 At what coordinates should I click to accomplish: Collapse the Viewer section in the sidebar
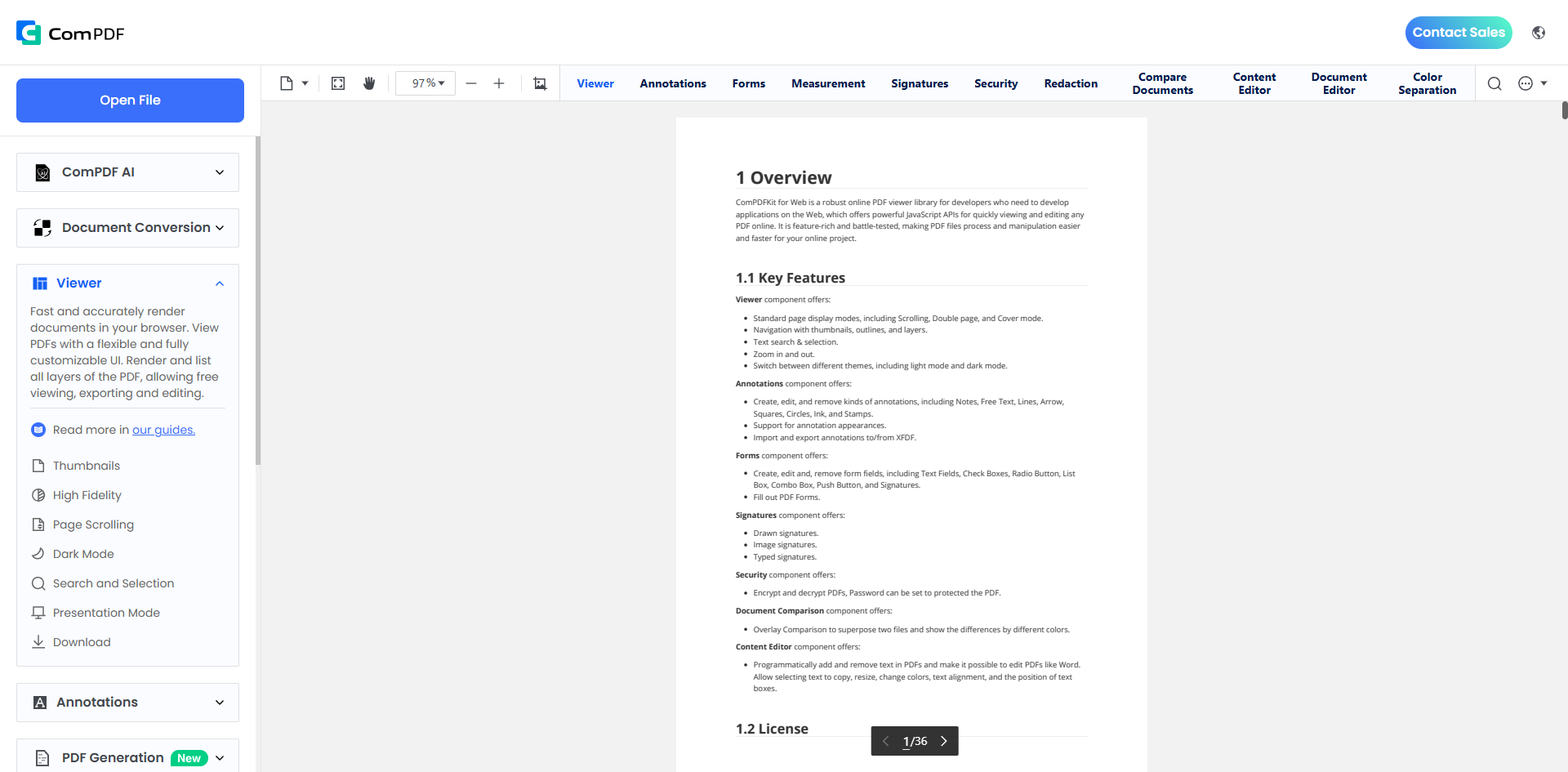click(219, 283)
